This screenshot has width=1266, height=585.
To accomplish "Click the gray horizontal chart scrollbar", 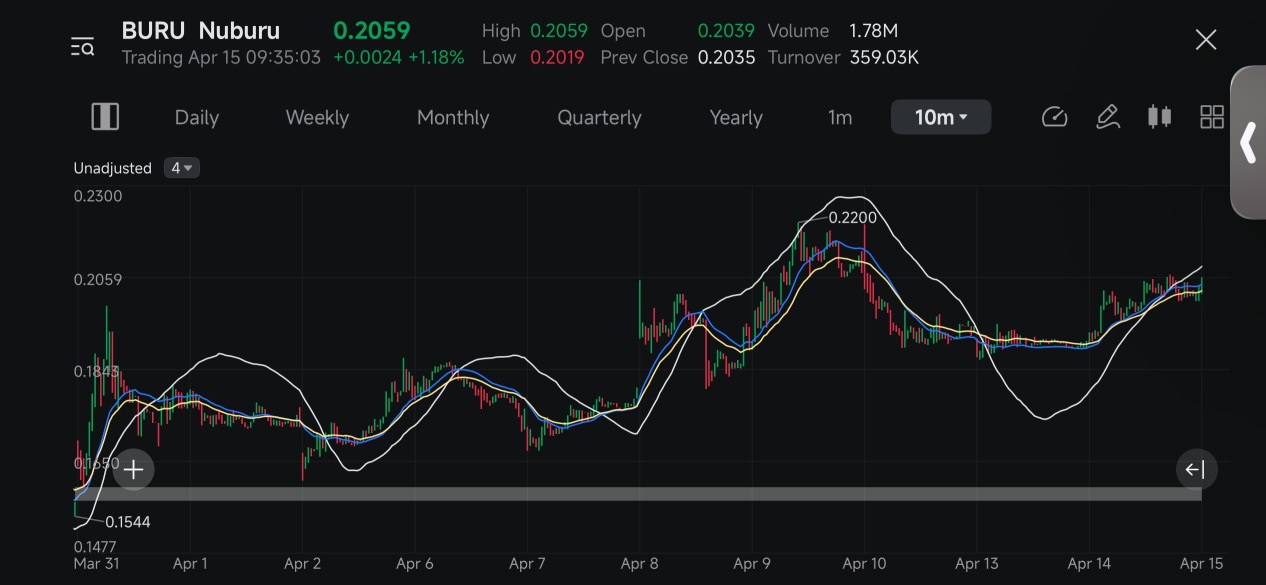I will [638, 494].
